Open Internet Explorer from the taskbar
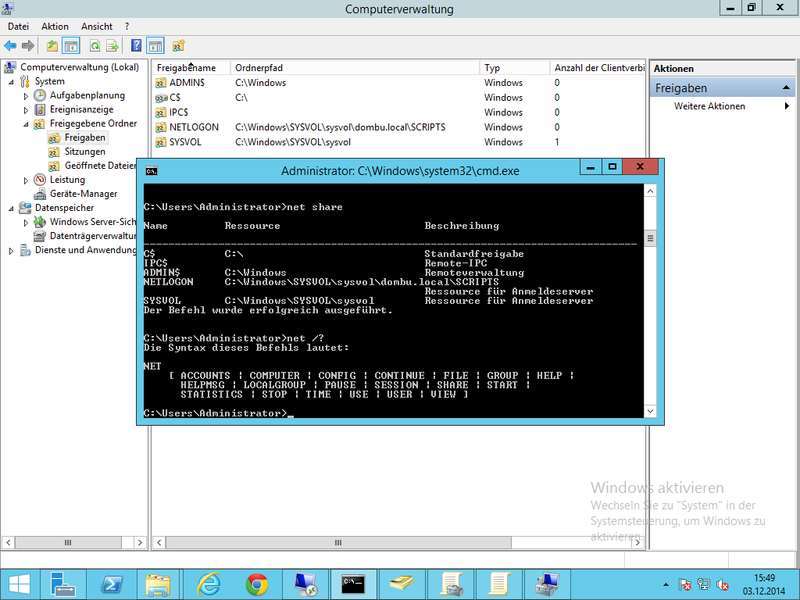800x600 pixels. [209, 583]
